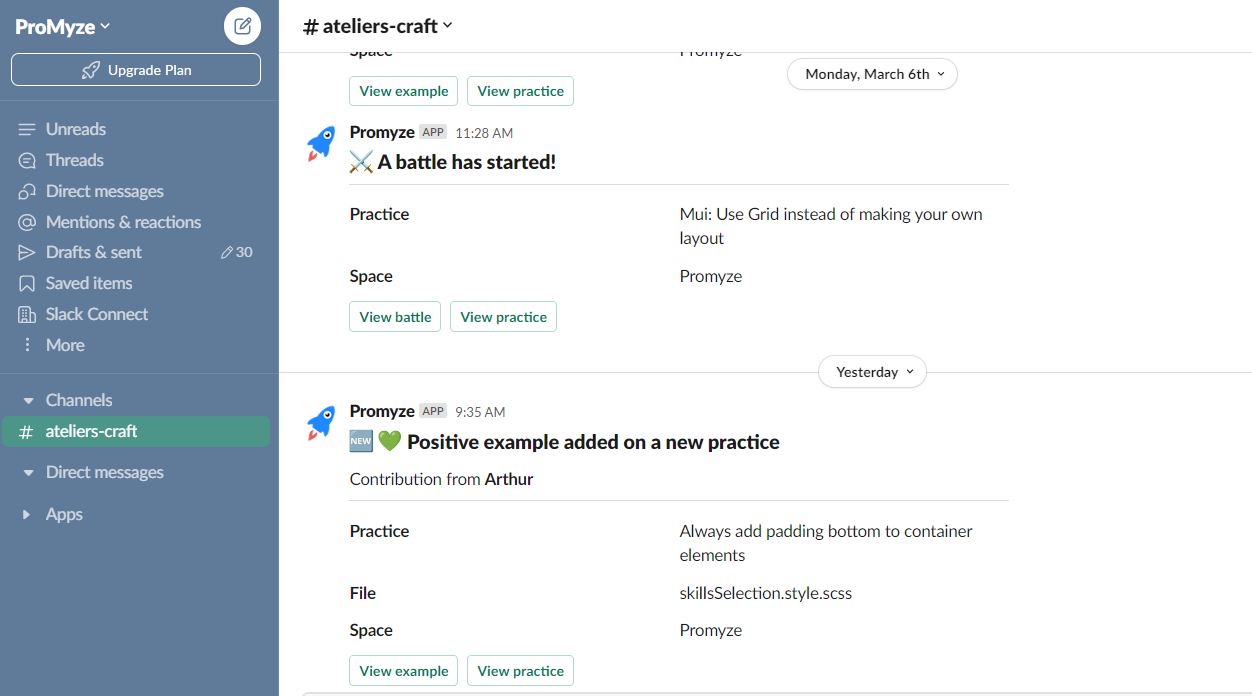1252x696 pixels.
Task: Collapse the Direct messages section
Action: tap(28, 472)
